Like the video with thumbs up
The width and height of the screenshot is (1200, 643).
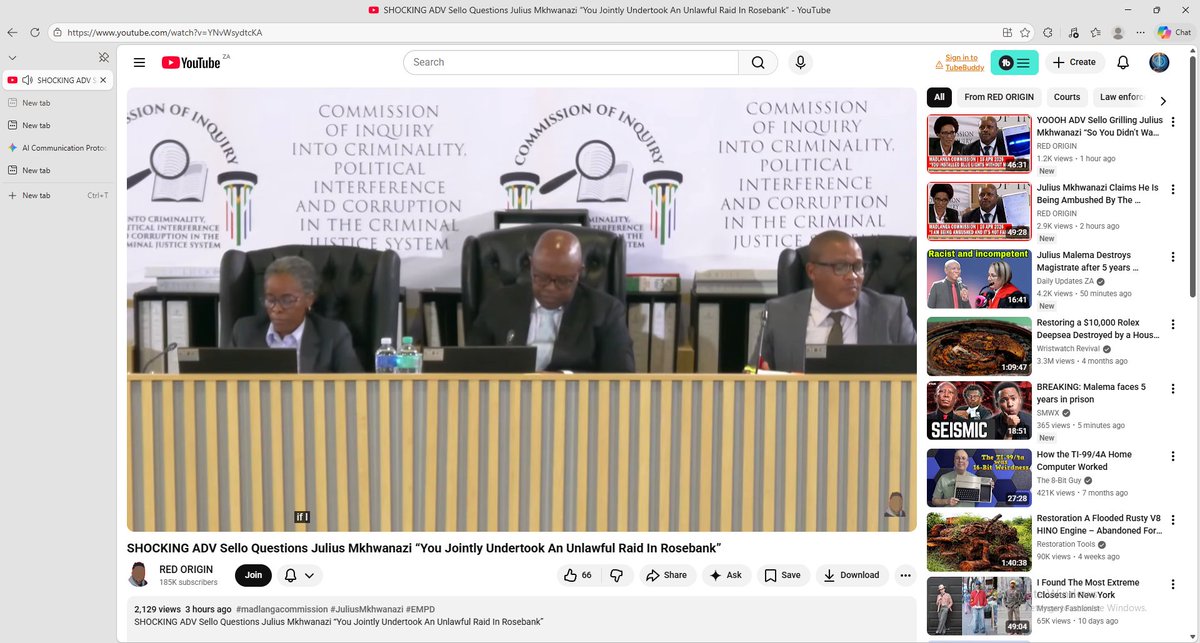point(579,575)
